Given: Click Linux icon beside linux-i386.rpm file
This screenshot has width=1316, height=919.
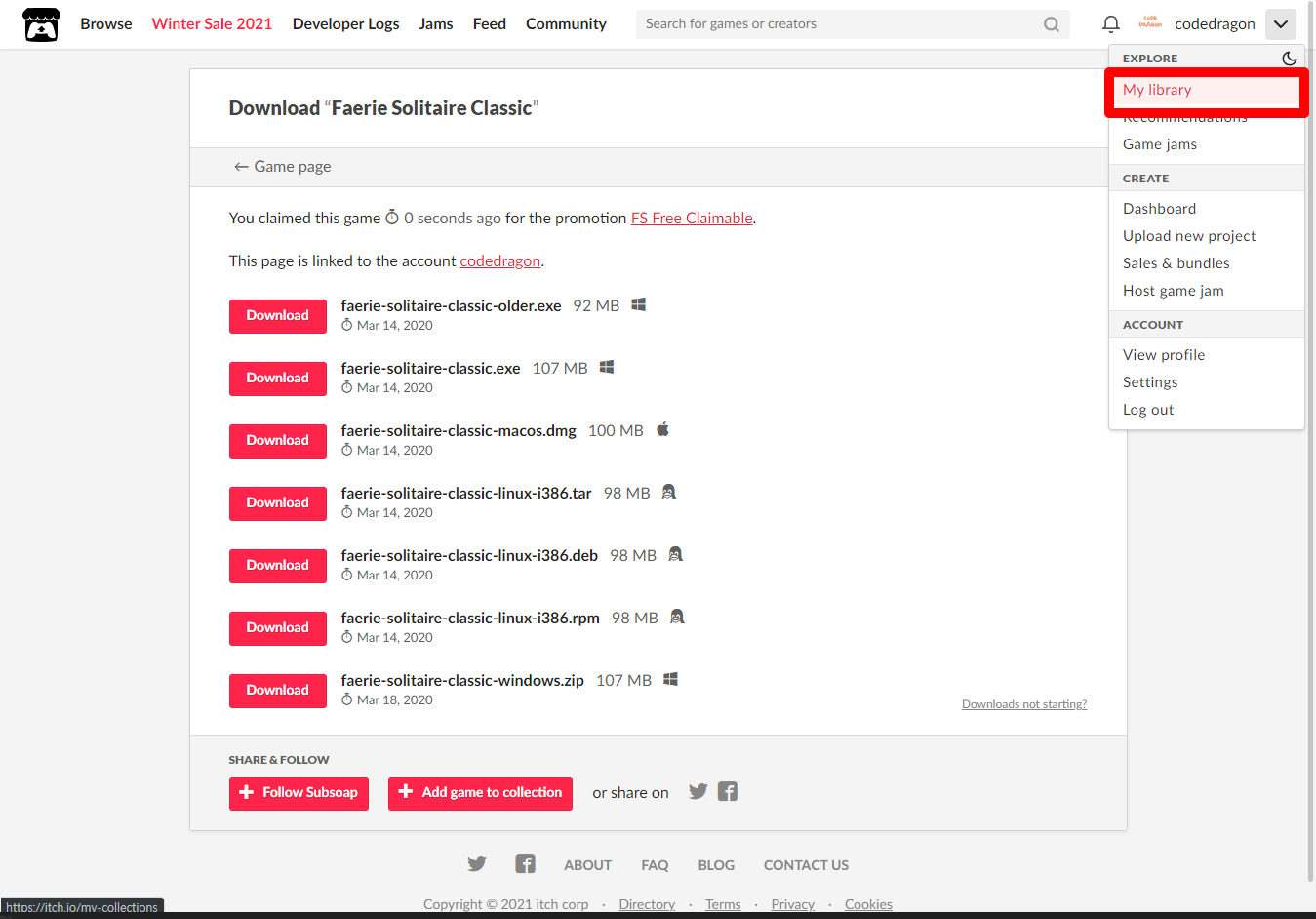Looking at the screenshot, I should pyautogui.click(x=677, y=617).
